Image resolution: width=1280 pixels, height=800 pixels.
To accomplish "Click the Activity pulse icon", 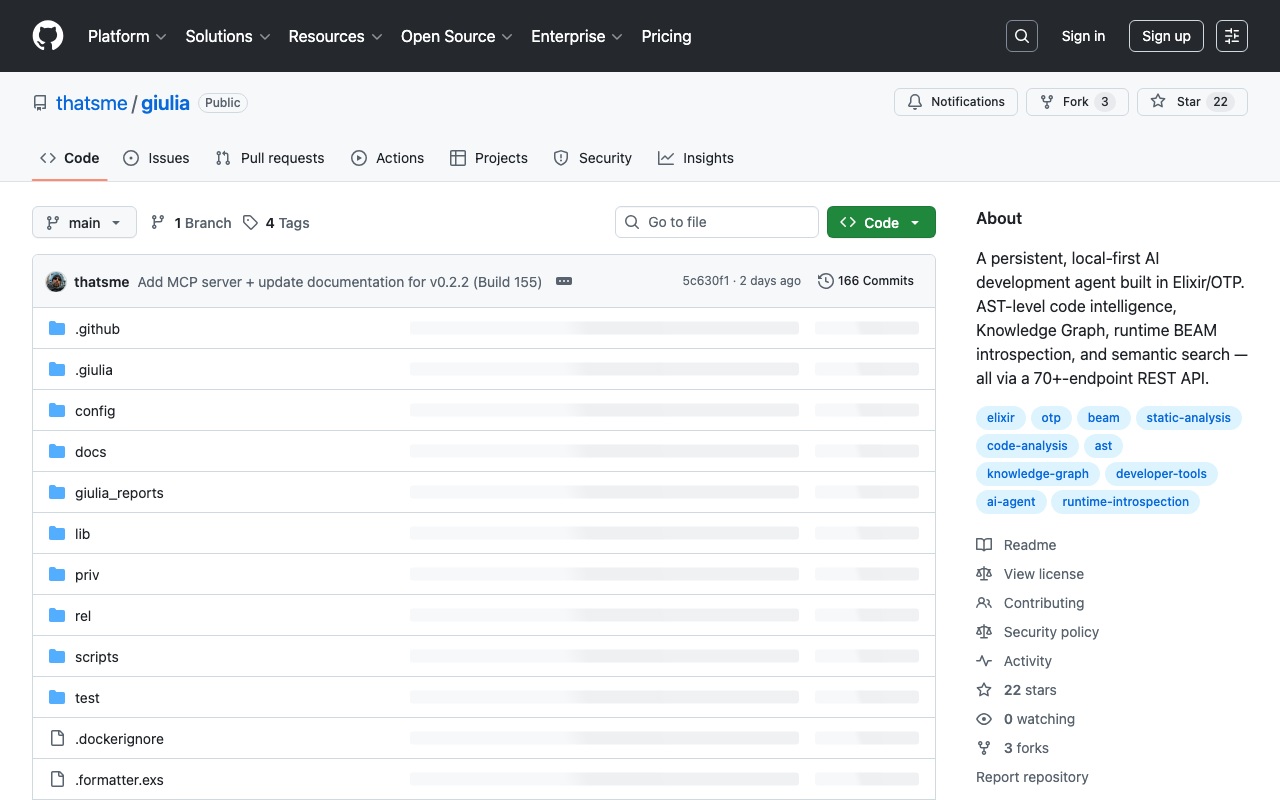I will pyautogui.click(x=984, y=660).
